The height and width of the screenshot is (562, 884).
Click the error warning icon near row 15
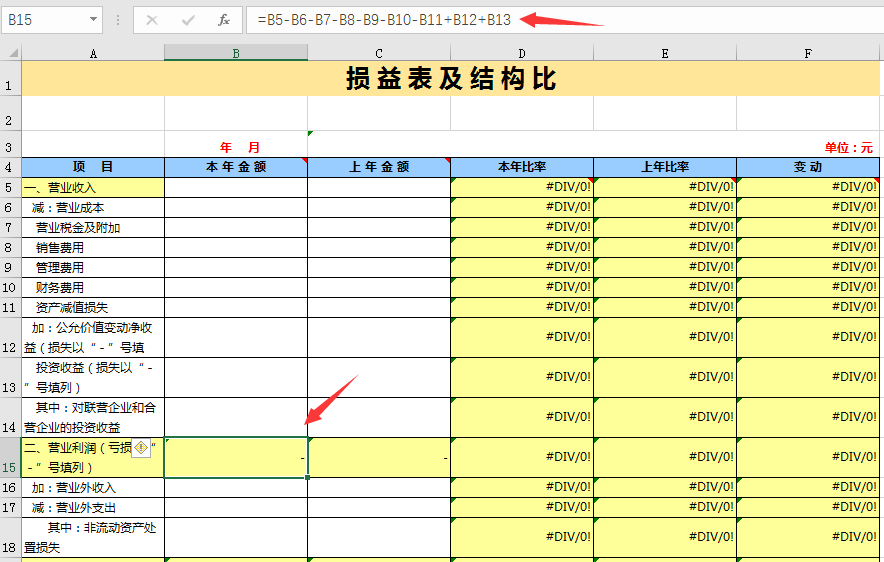(x=141, y=448)
